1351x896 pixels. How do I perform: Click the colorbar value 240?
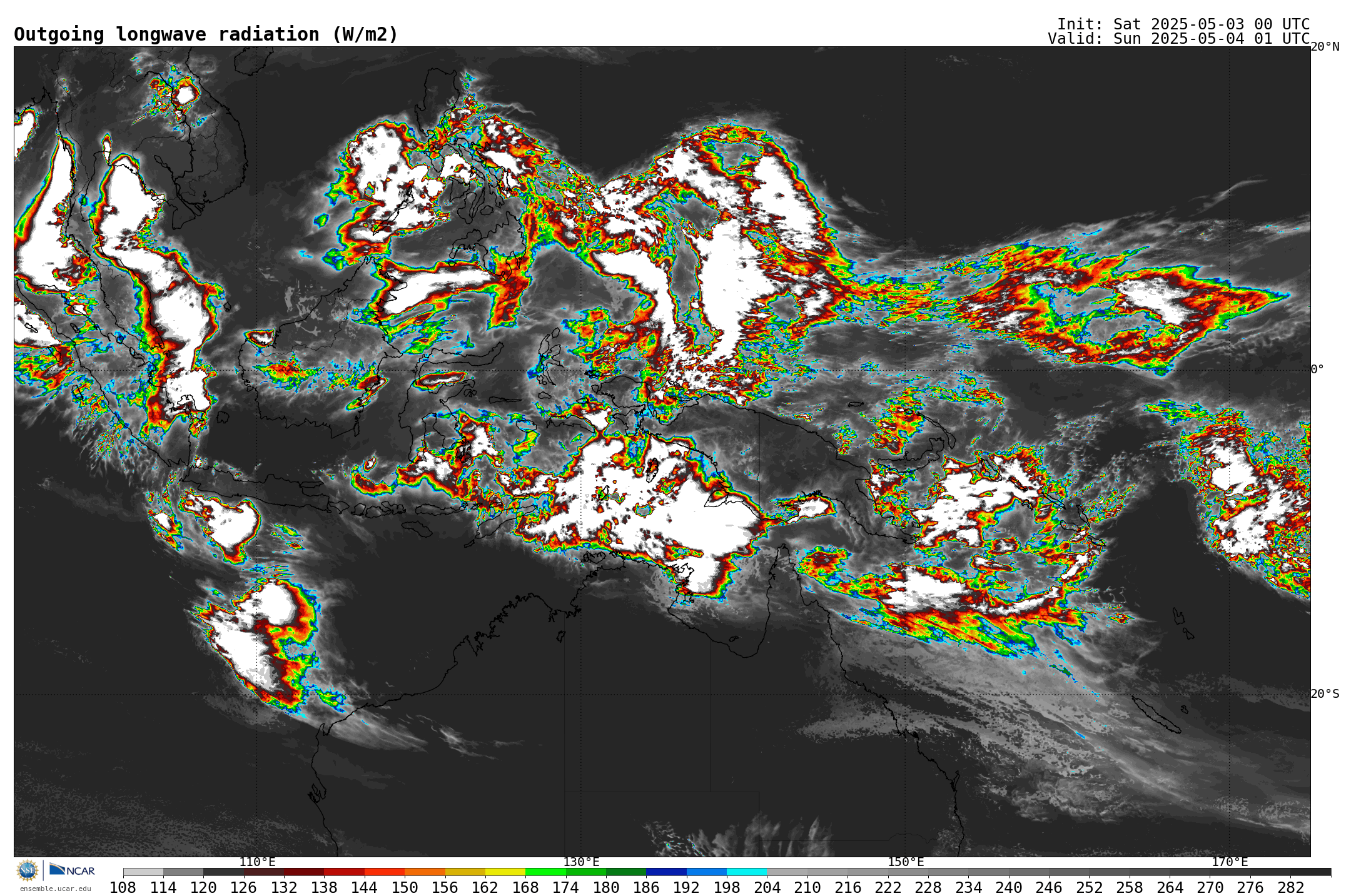tap(1008, 888)
